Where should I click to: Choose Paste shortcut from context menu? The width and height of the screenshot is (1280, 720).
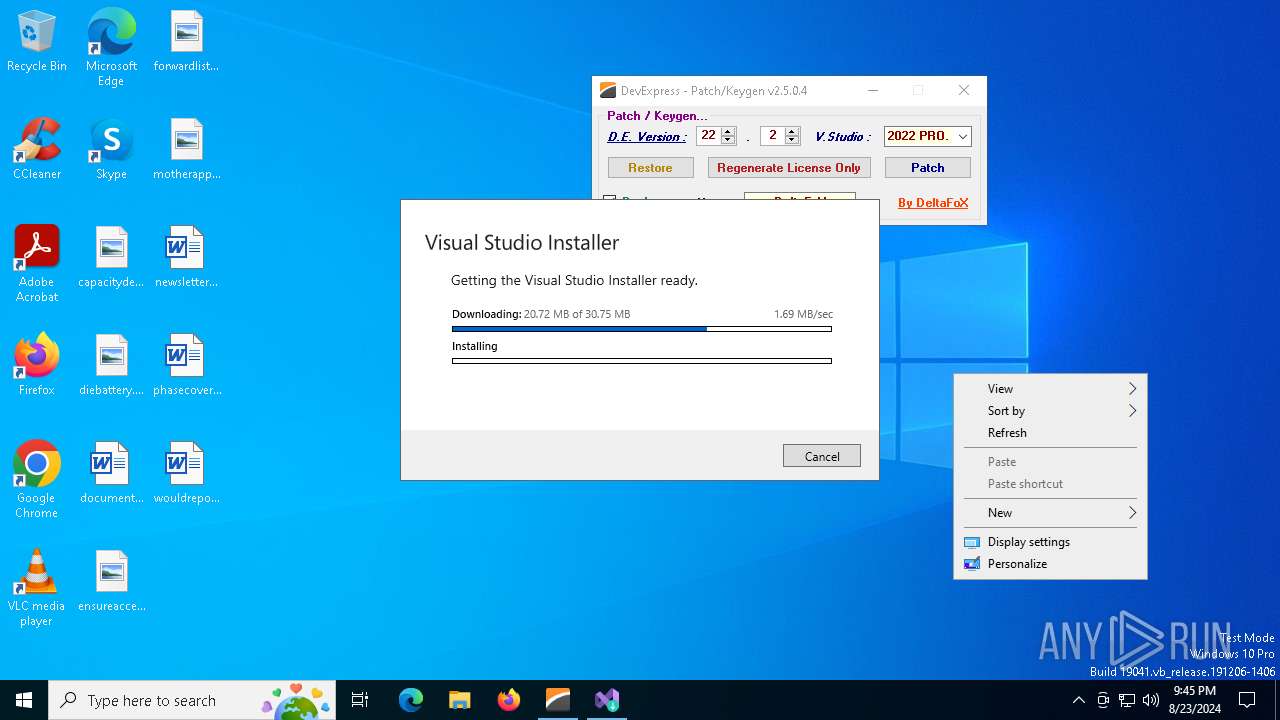(x=1050, y=484)
